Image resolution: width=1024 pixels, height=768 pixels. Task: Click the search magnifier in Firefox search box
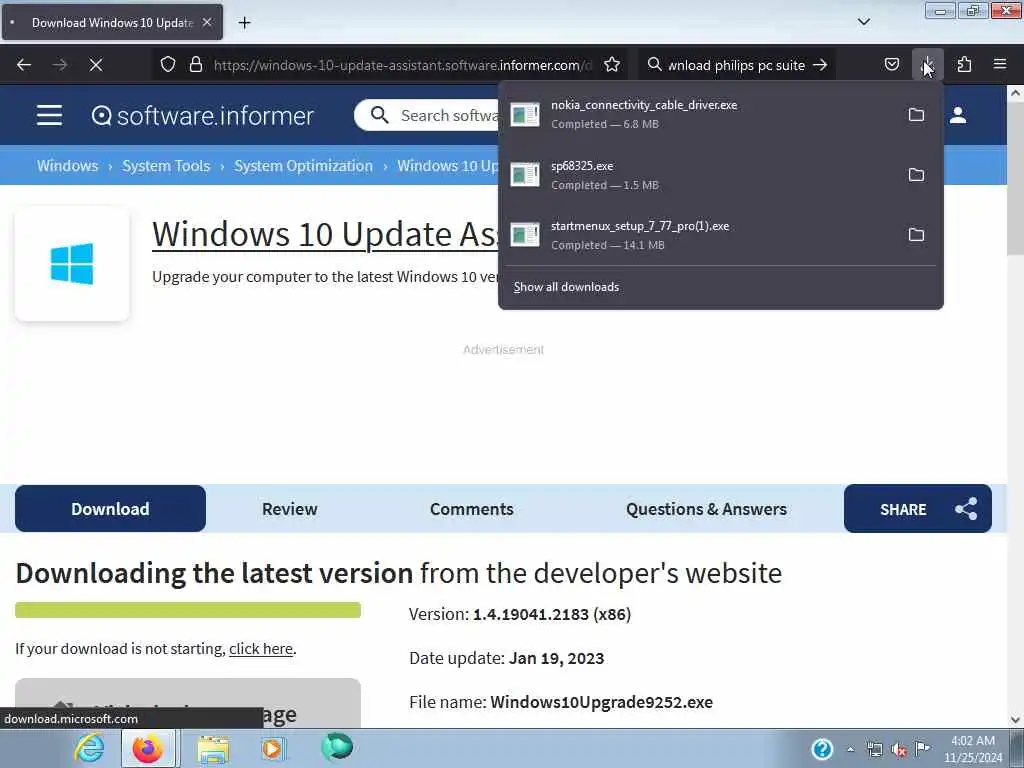[654, 65]
